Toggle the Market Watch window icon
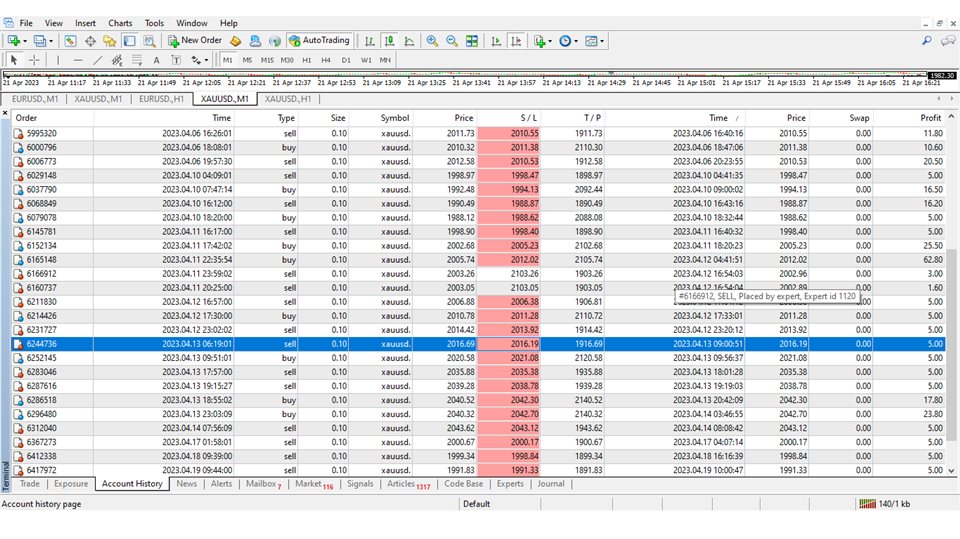The width and height of the screenshot is (960, 539). pyautogui.click(x=70, y=41)
